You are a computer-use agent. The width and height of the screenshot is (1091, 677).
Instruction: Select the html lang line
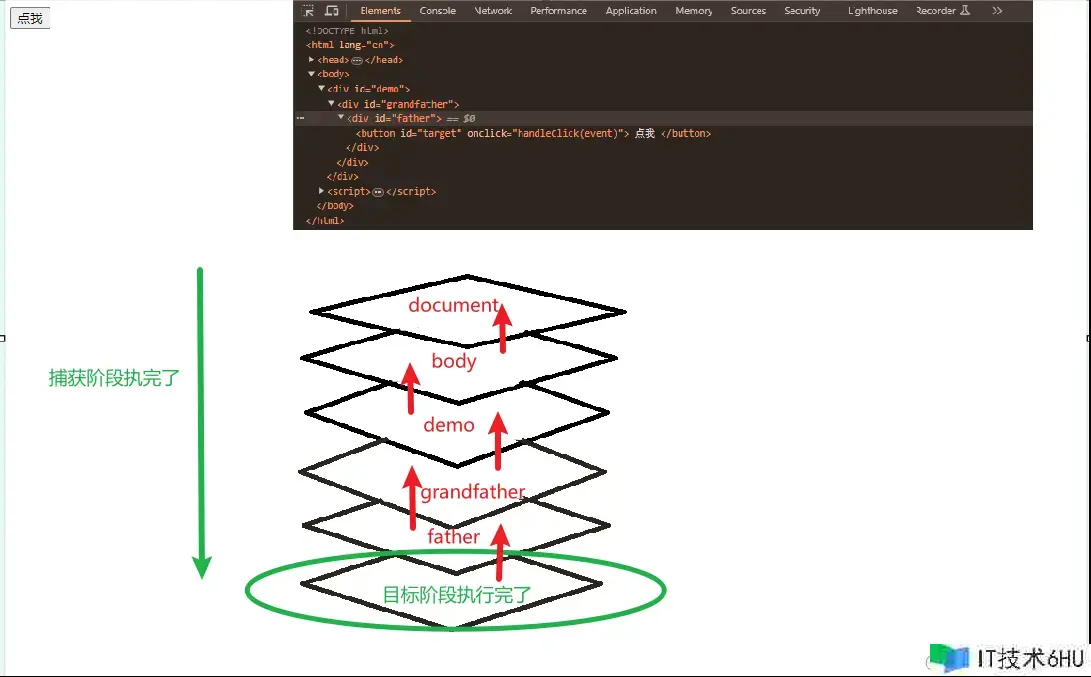[x=350, y=45]
